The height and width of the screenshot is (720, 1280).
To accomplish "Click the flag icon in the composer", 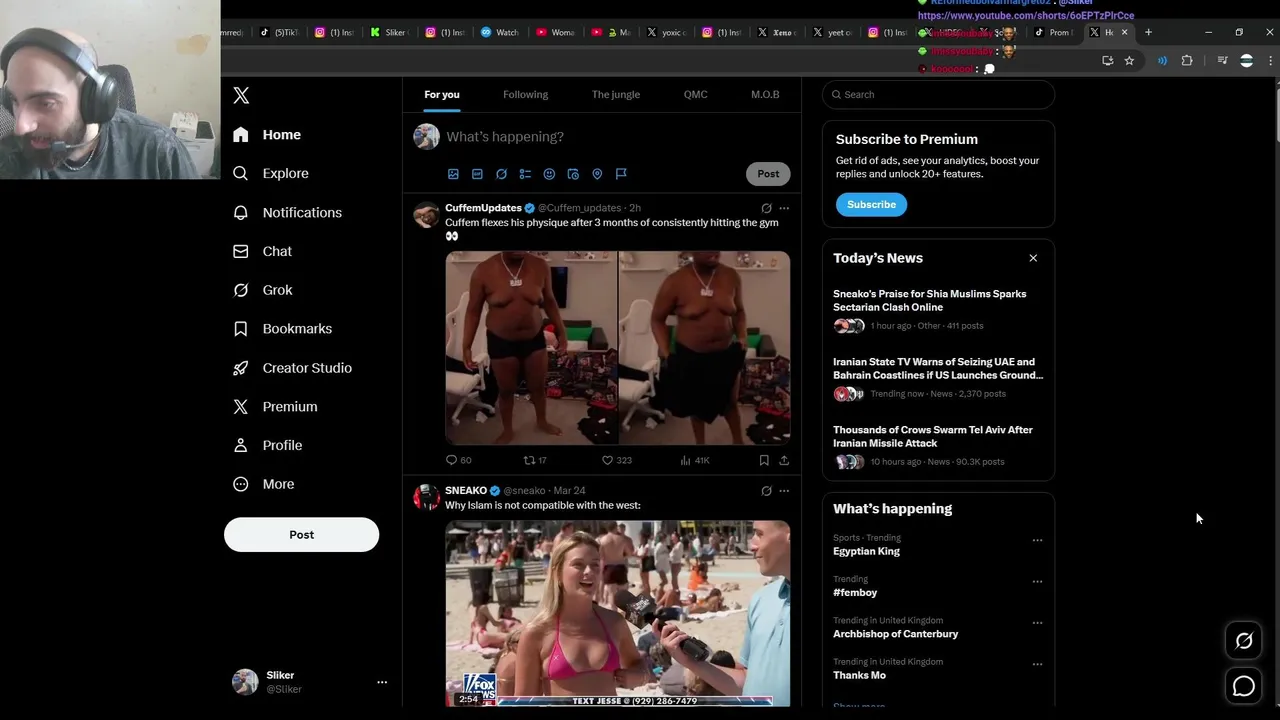I will [x=621, y=174].
